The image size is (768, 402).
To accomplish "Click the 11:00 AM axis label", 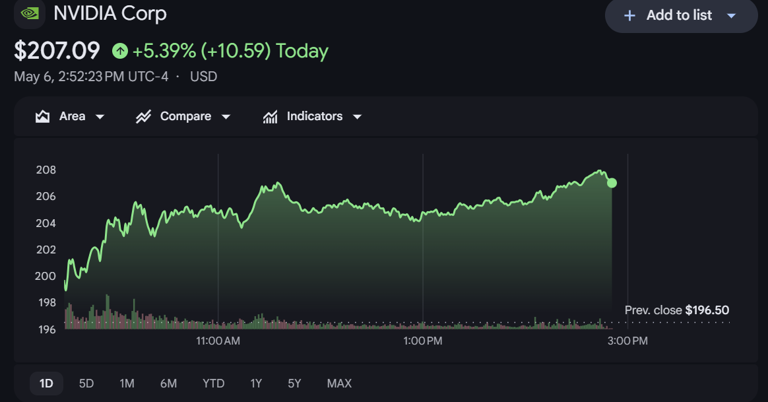I will (218, 341).
